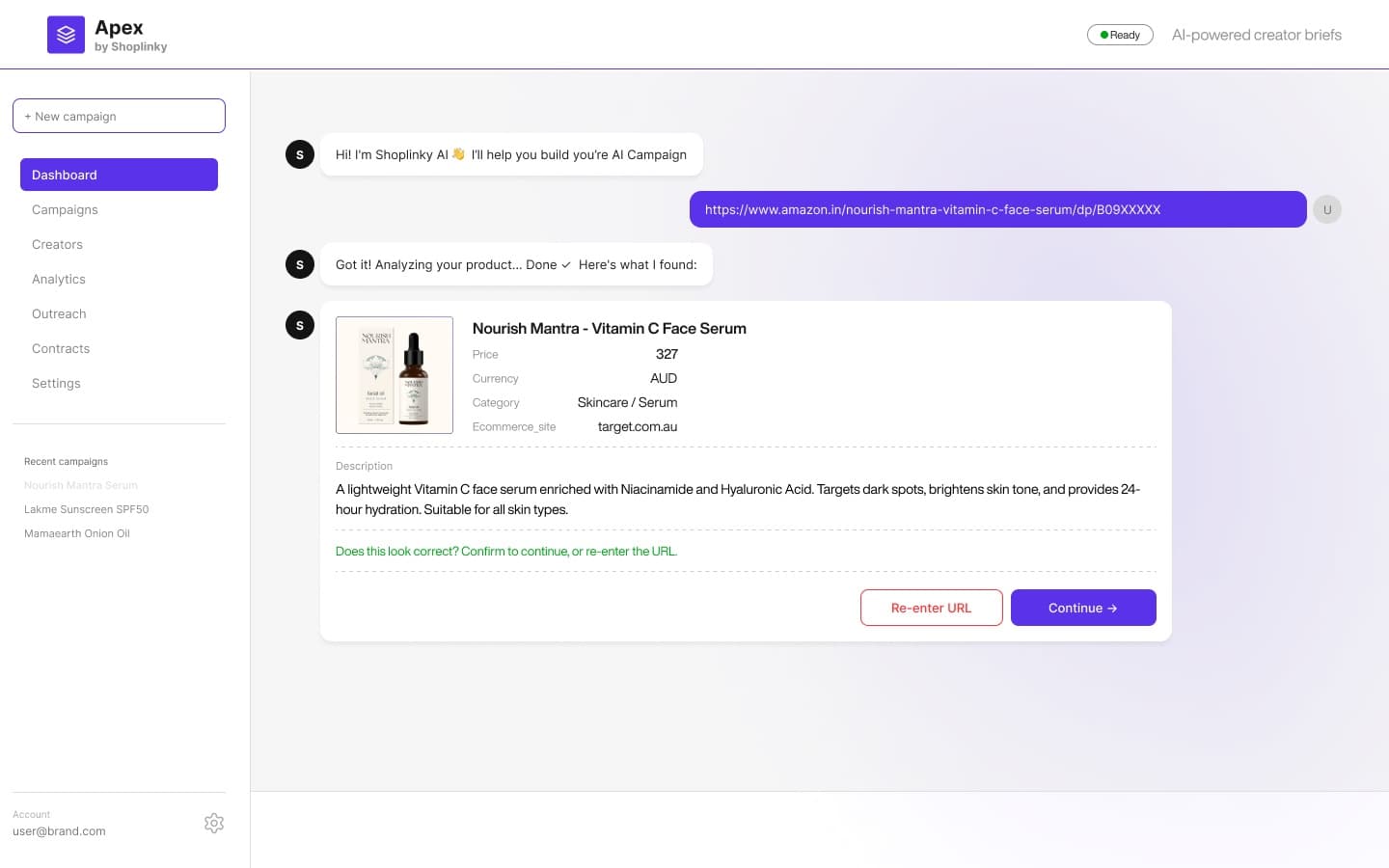This screenshot has height=868, width=1389.
Task: Click the 'Ecommerce_site' field label
Action: (514, 426)
